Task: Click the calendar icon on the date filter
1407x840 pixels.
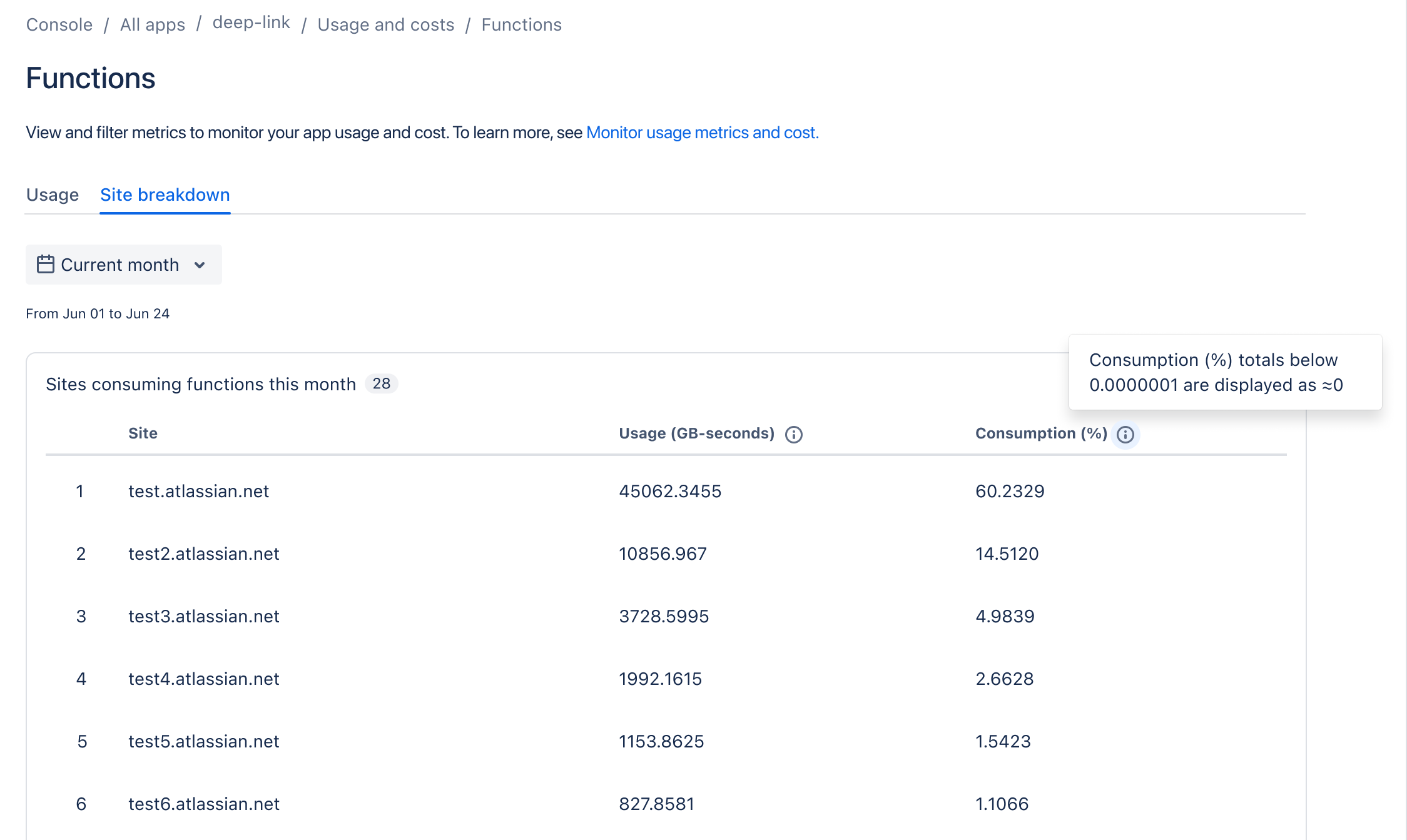Action: point(46,265)
